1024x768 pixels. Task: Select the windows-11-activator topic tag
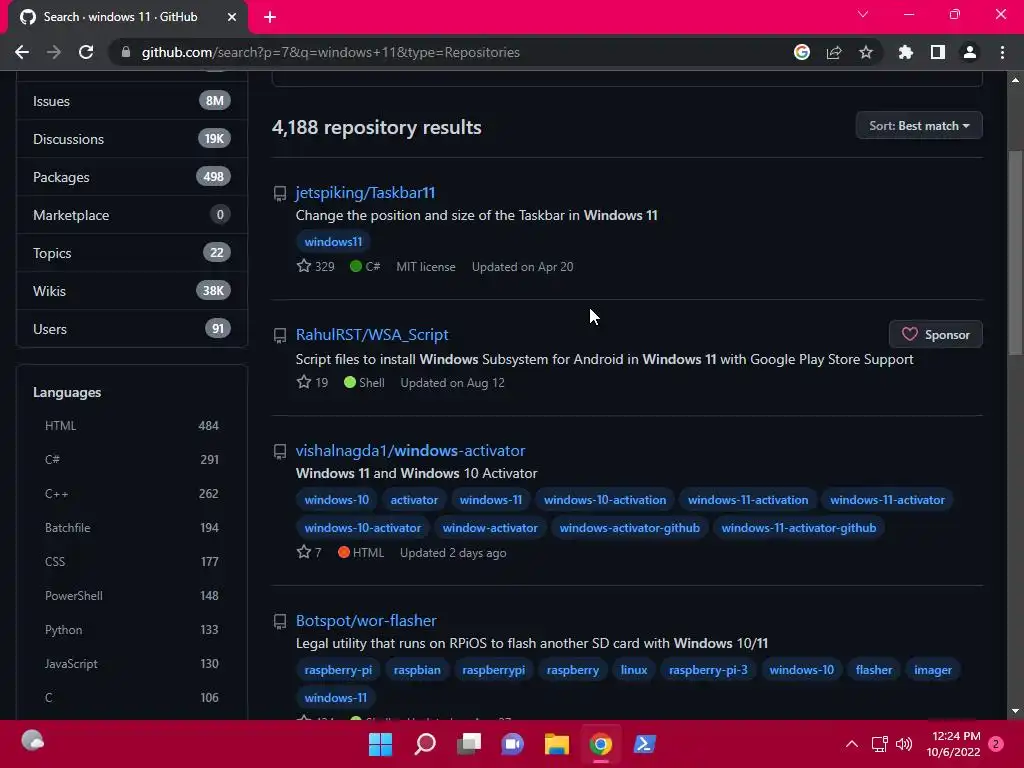pyautogui.click(x=887, y=500)
